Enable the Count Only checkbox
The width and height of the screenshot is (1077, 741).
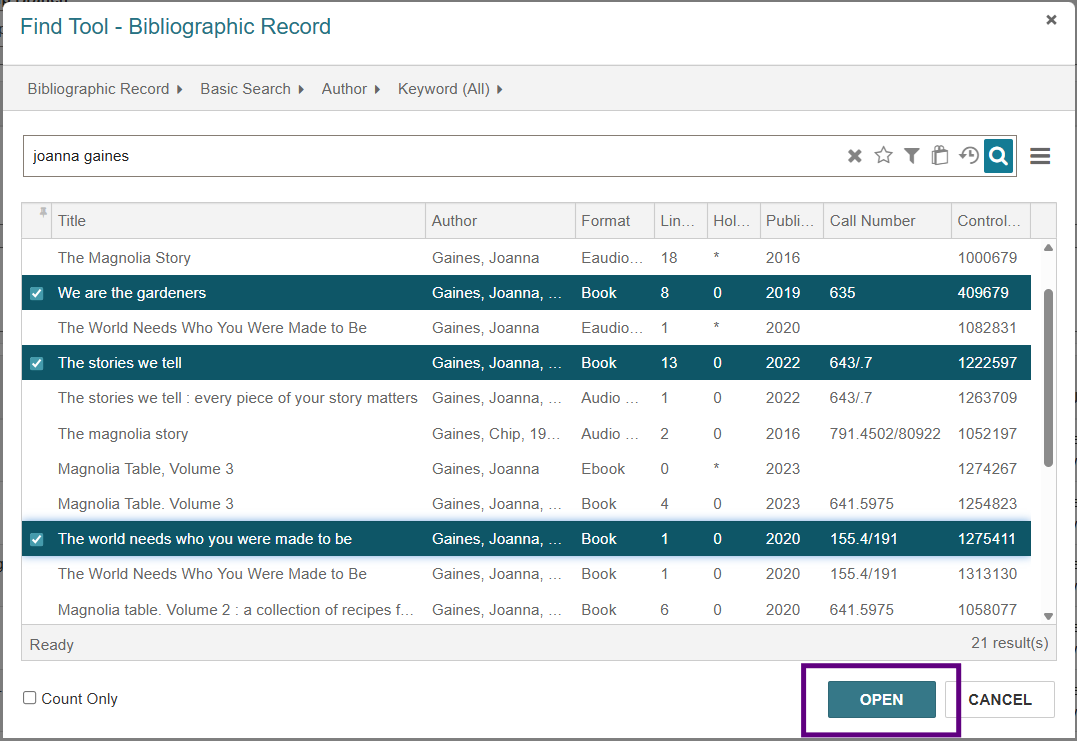tap(30, 698)
